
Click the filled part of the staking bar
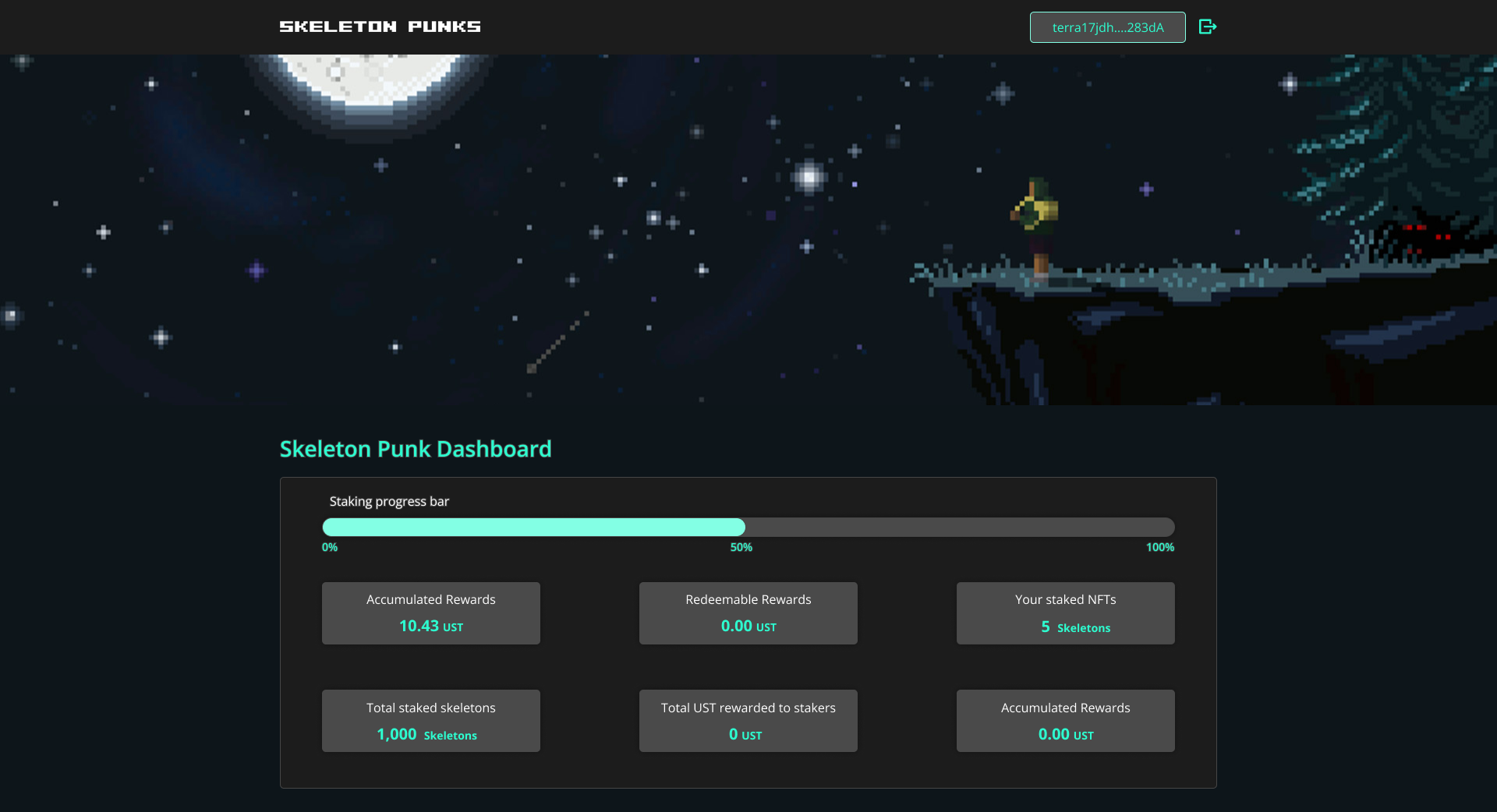click(x=533, y=528)
